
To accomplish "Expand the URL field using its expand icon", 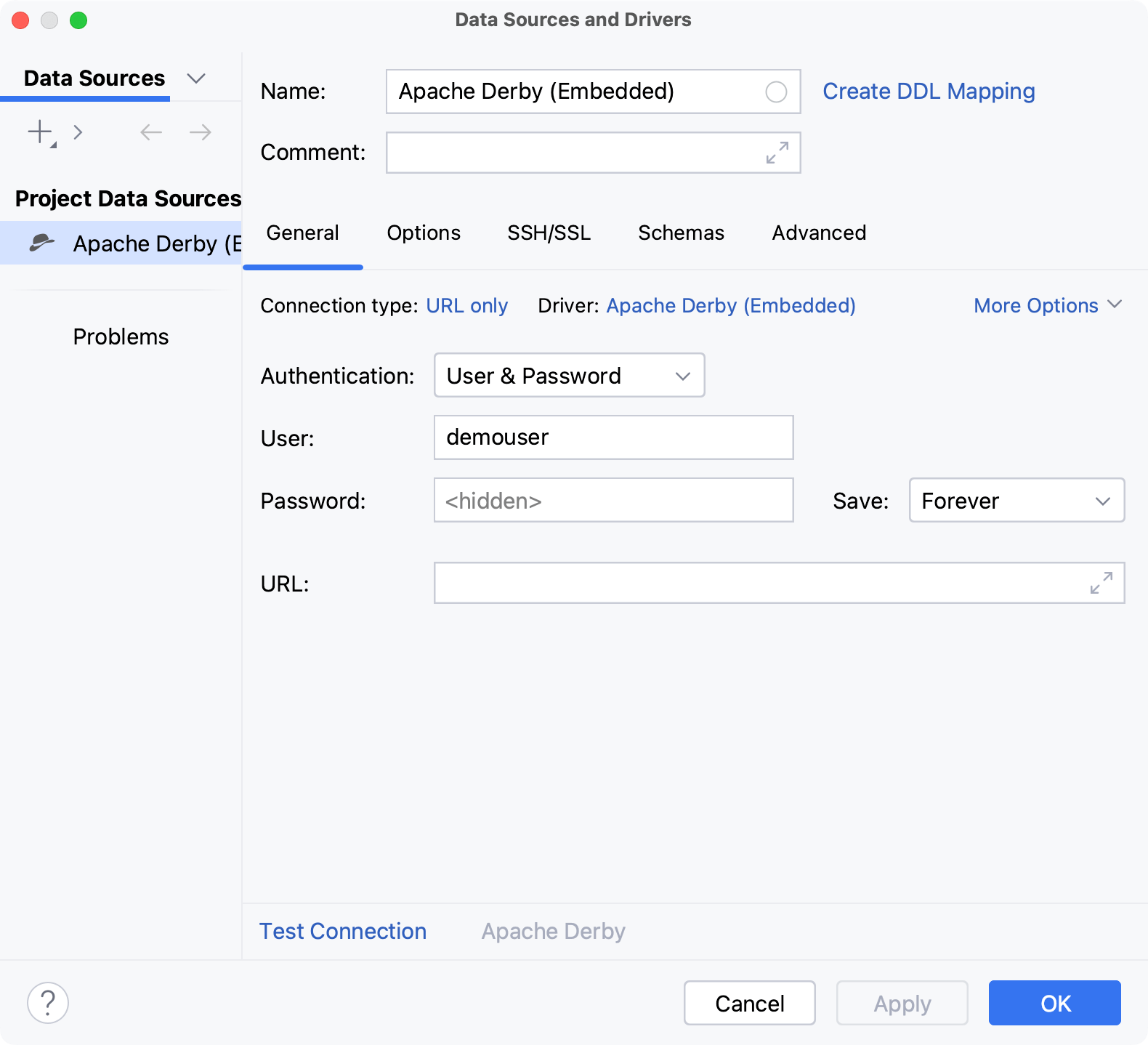I will click(x=1101, y=583).
